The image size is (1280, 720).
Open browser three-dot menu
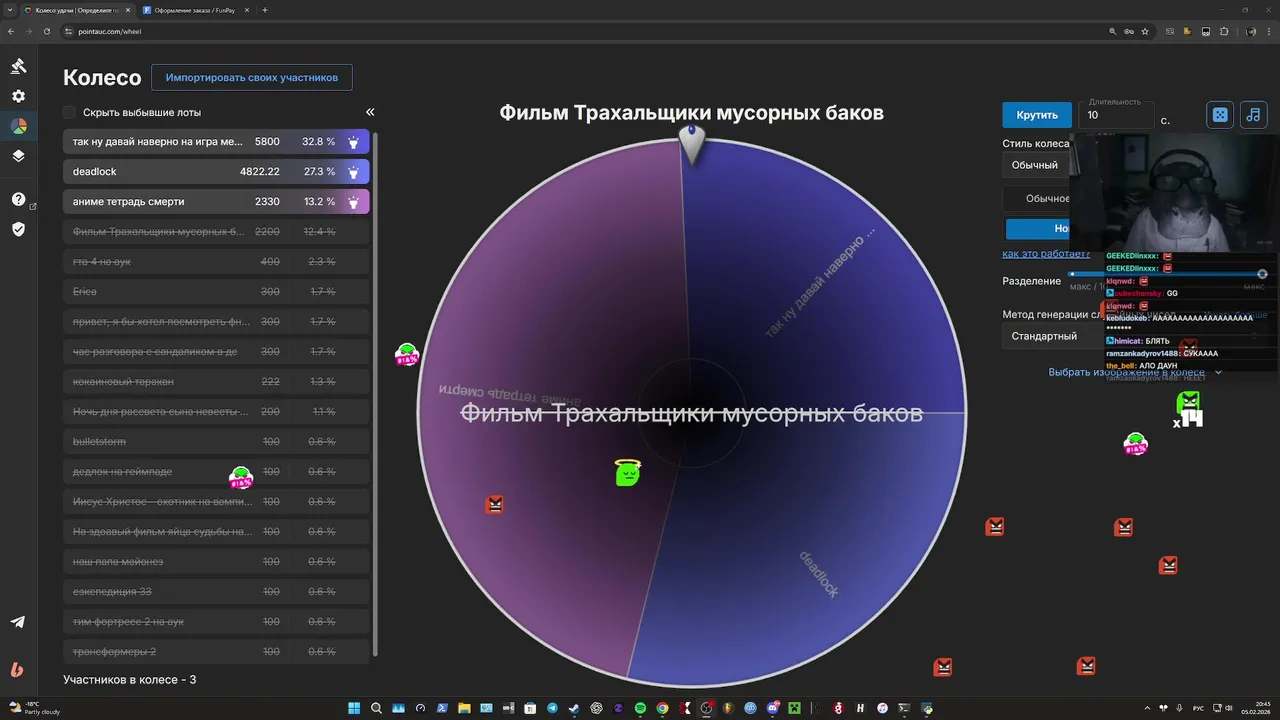[x=1269, y=31]
